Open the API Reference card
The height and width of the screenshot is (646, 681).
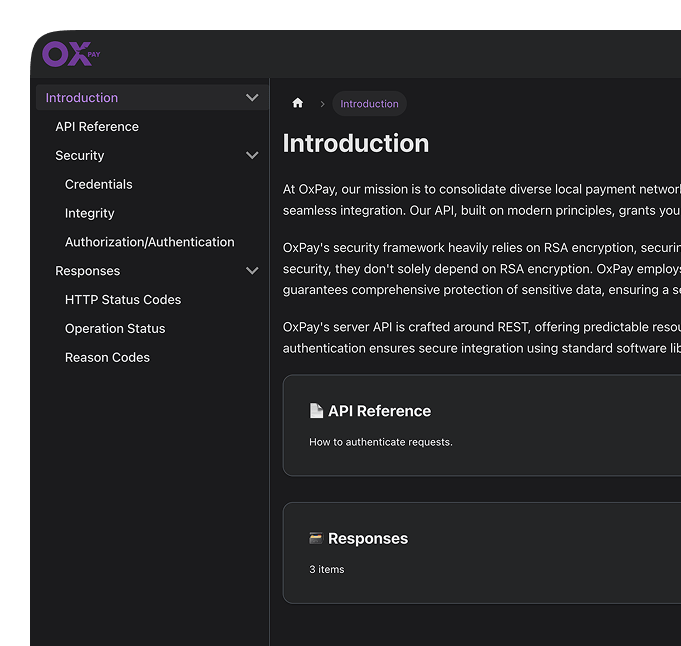pos(480,425)
